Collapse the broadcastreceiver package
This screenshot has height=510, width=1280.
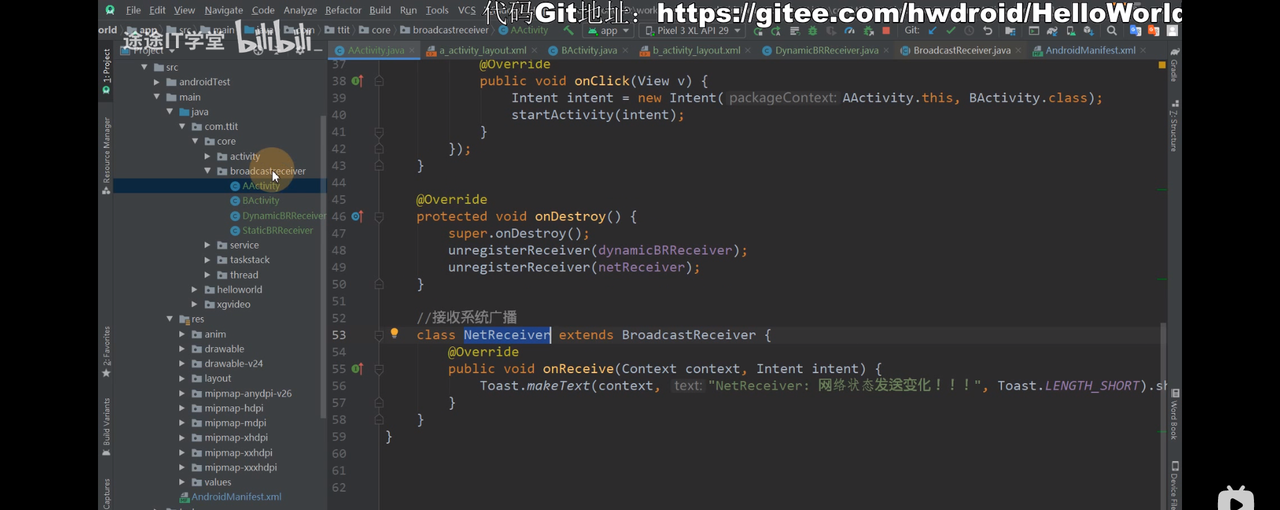(x=208, y=171)
